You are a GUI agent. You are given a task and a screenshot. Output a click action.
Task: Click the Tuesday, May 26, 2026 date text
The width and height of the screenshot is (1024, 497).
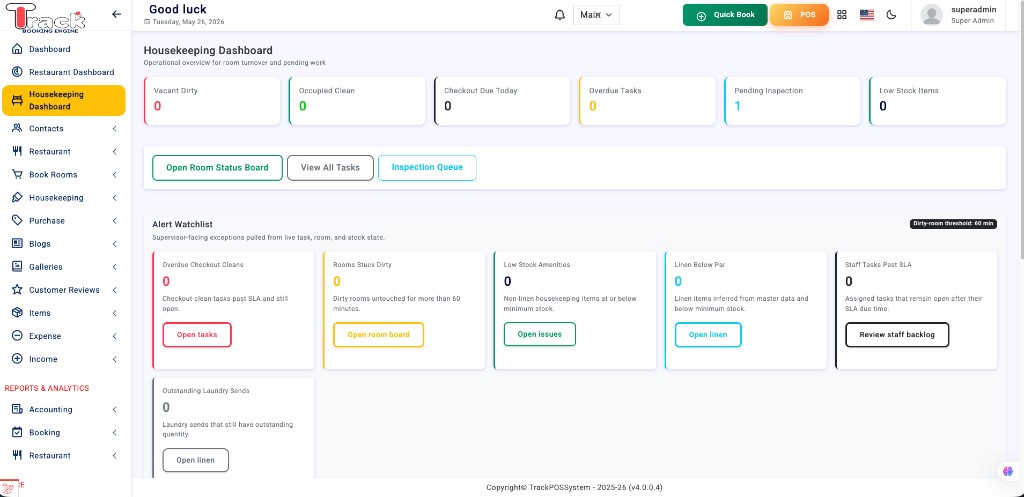(188, 22)
